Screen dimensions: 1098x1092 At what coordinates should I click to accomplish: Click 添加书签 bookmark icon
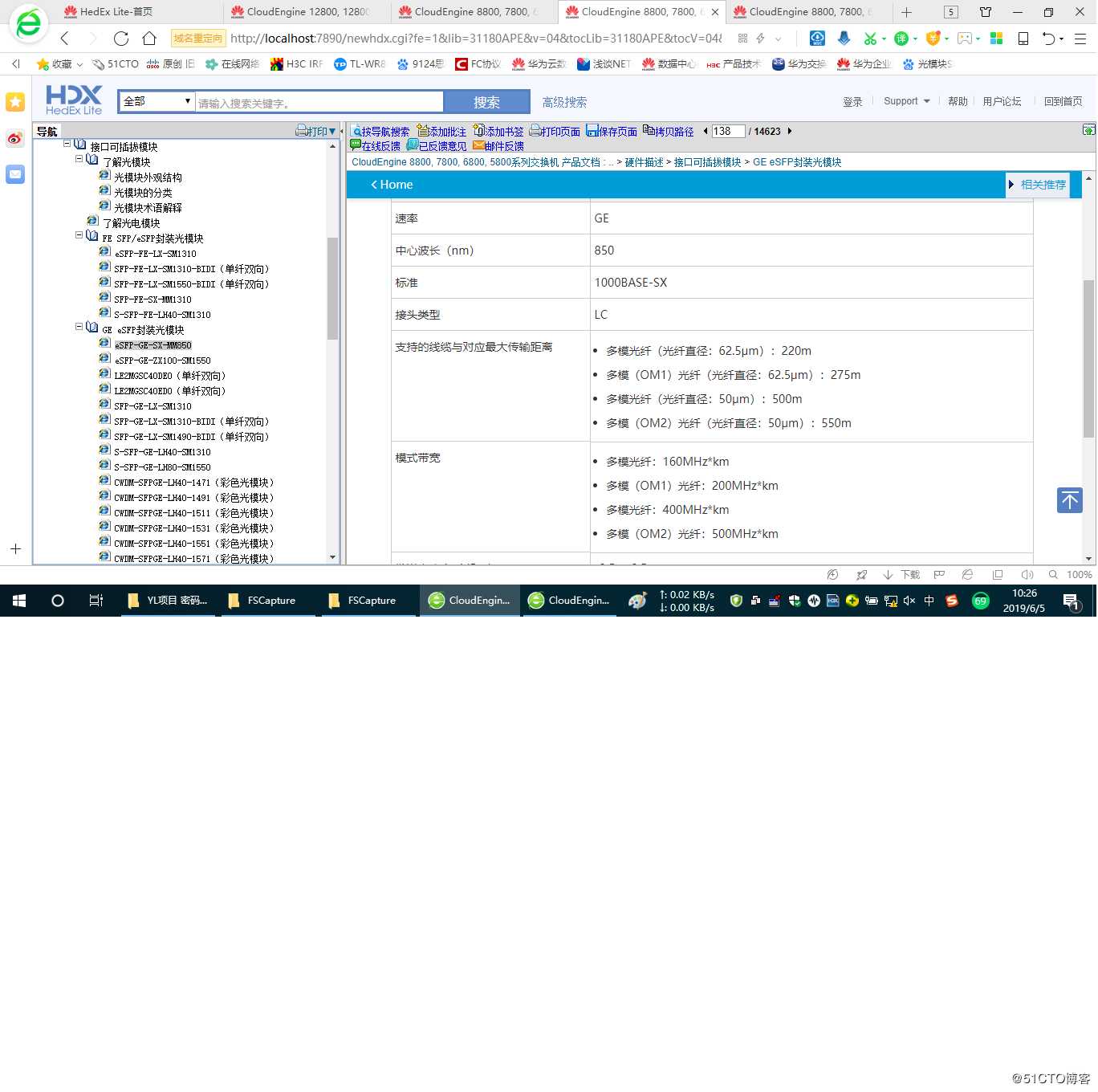coord(479,131)
